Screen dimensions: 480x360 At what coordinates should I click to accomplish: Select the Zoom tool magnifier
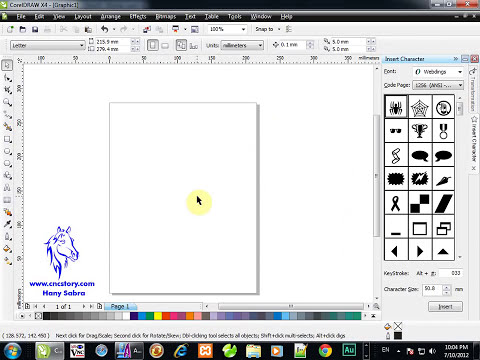tap(7, 102)
